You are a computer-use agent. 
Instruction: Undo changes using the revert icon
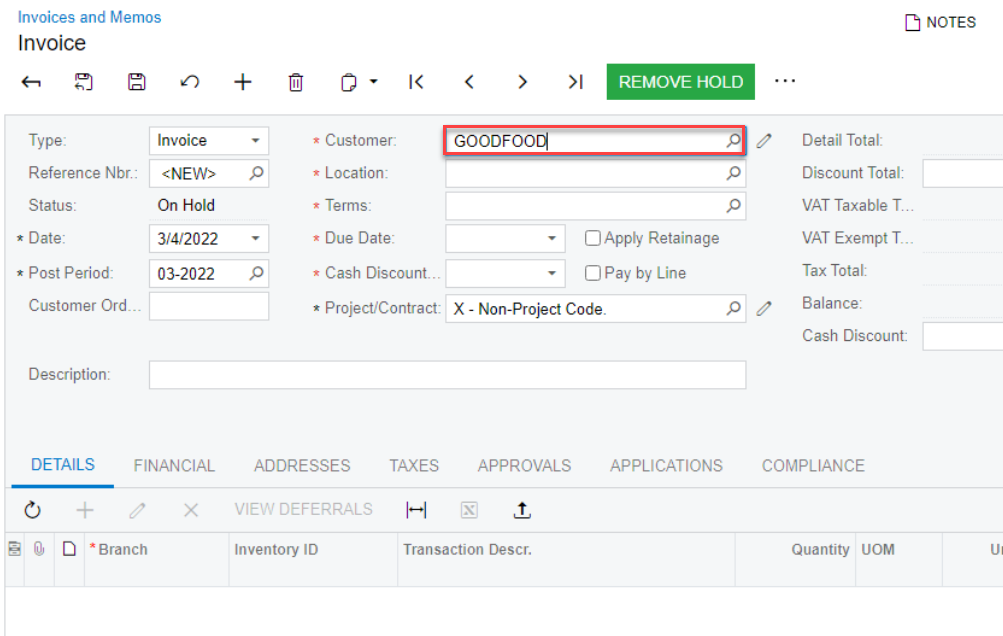pyautogui.click(x=190, y=81)
